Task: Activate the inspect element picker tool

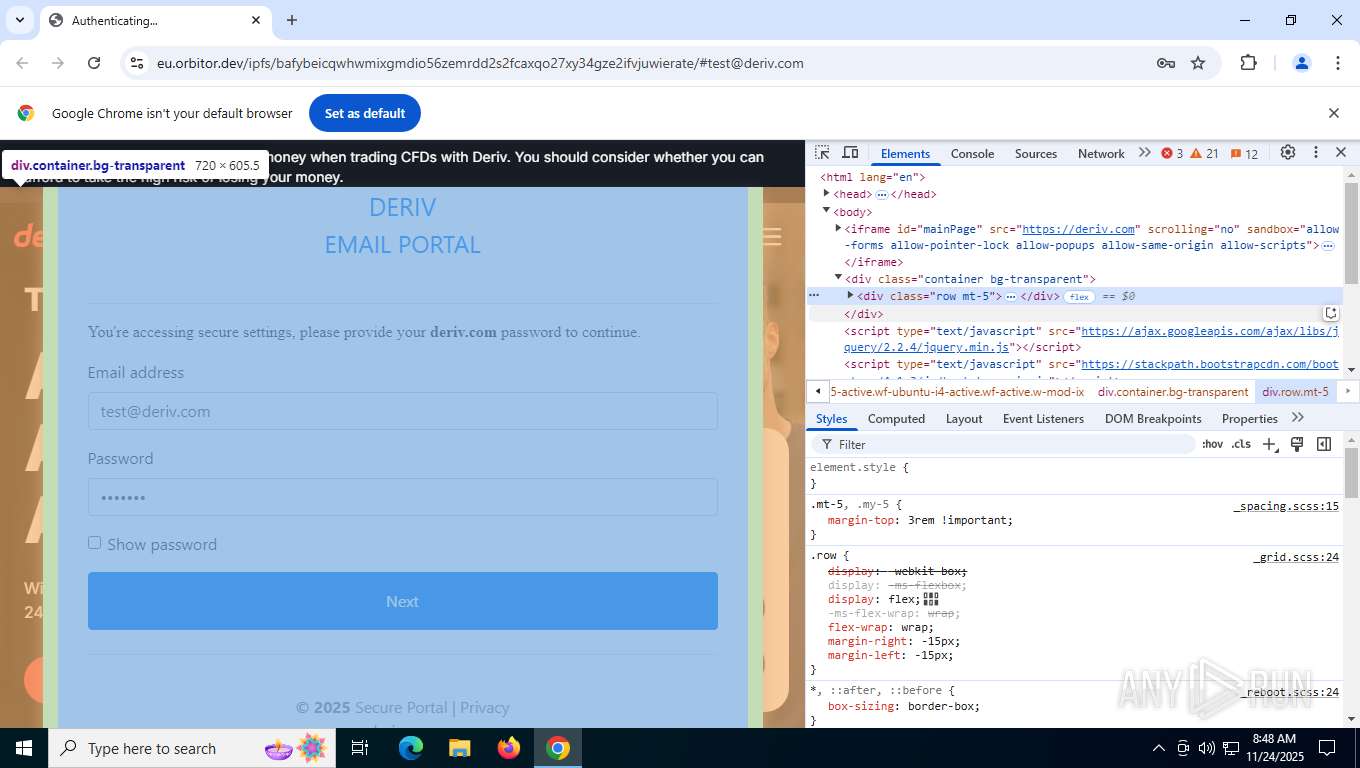Action: coord(822,153)
